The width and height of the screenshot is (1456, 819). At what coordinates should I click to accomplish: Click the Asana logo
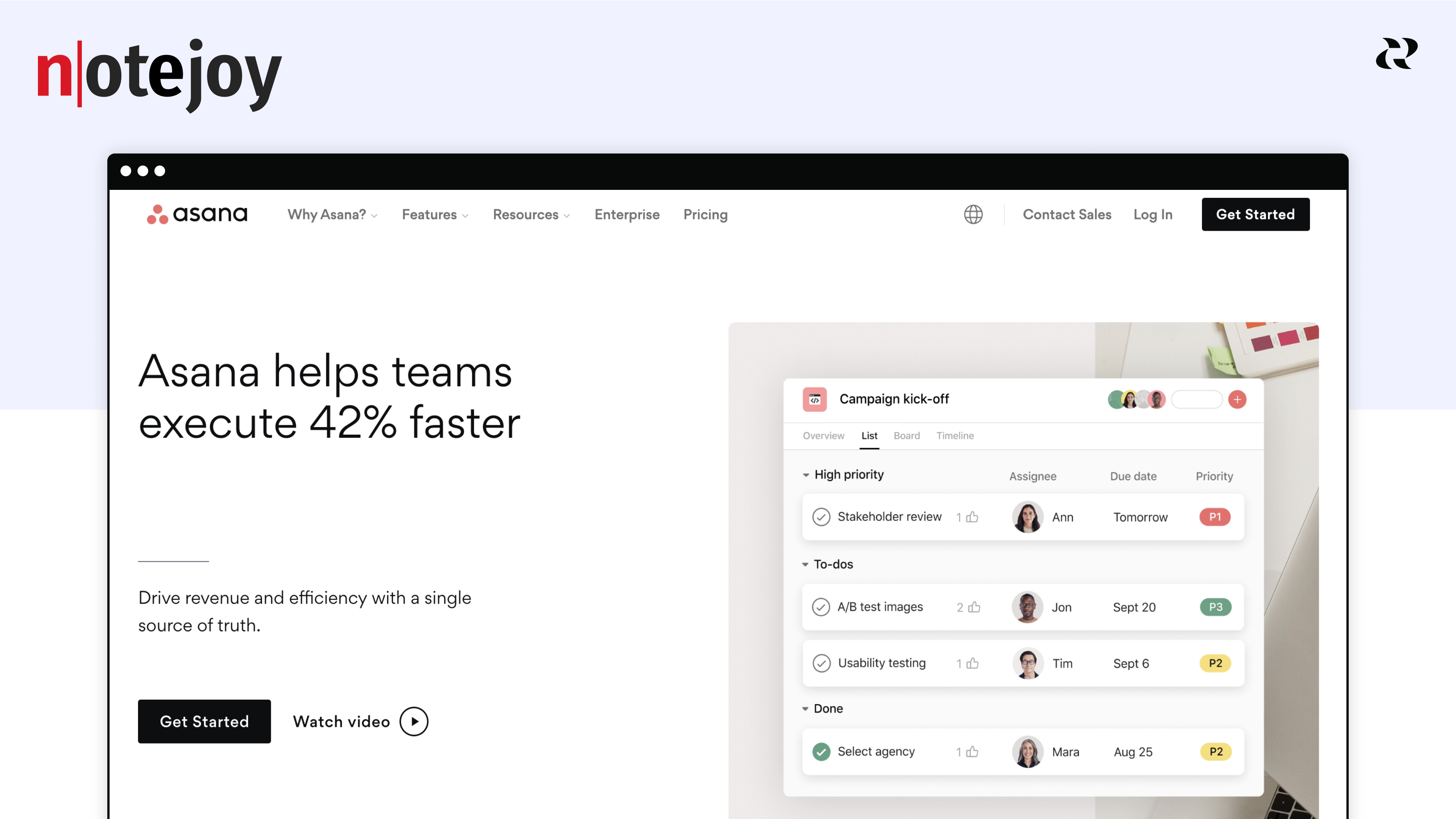tap(197, 214)
